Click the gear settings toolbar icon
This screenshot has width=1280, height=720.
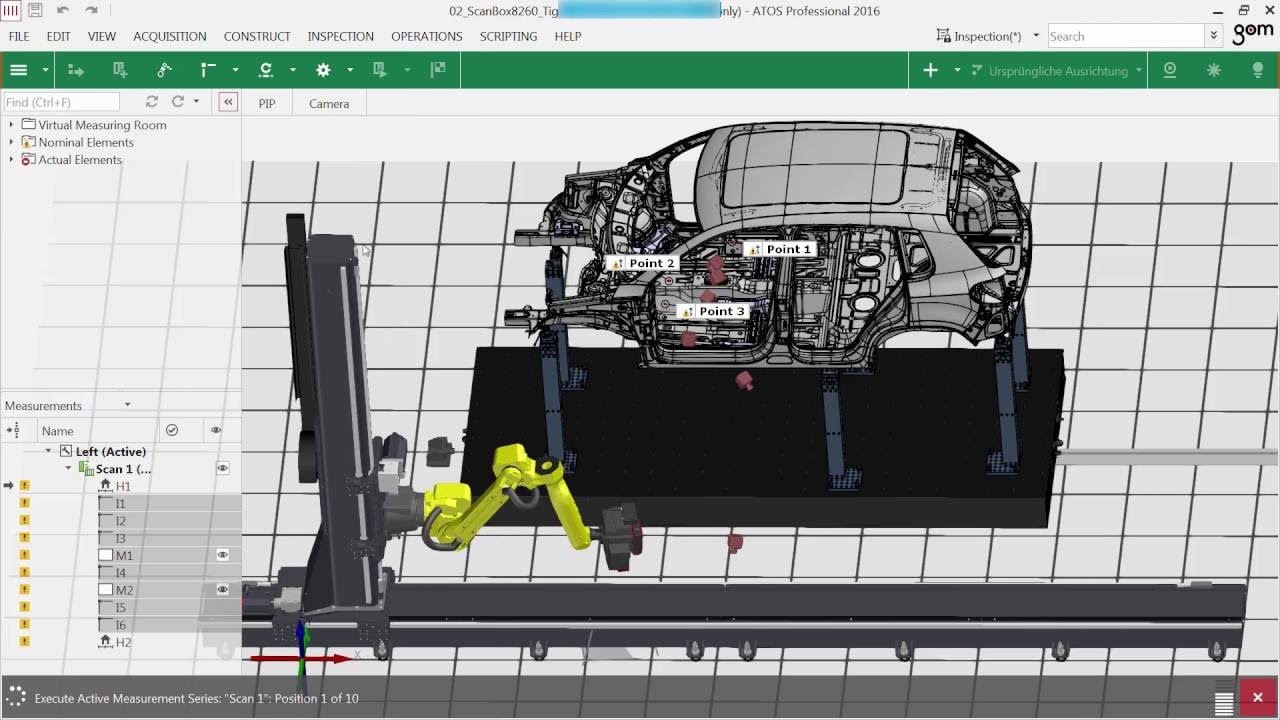coord(323,70)
